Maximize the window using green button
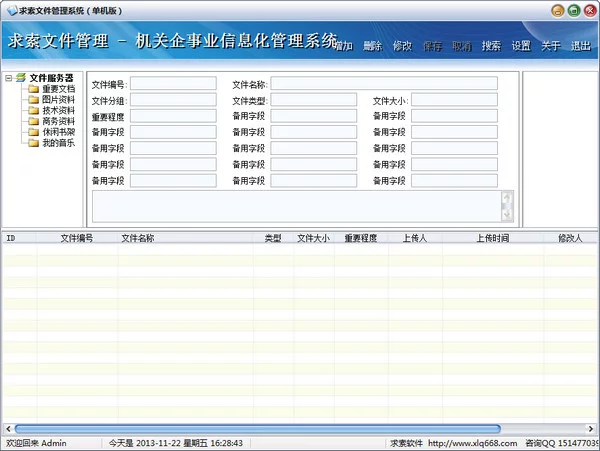600x451 pixels. 574,11
